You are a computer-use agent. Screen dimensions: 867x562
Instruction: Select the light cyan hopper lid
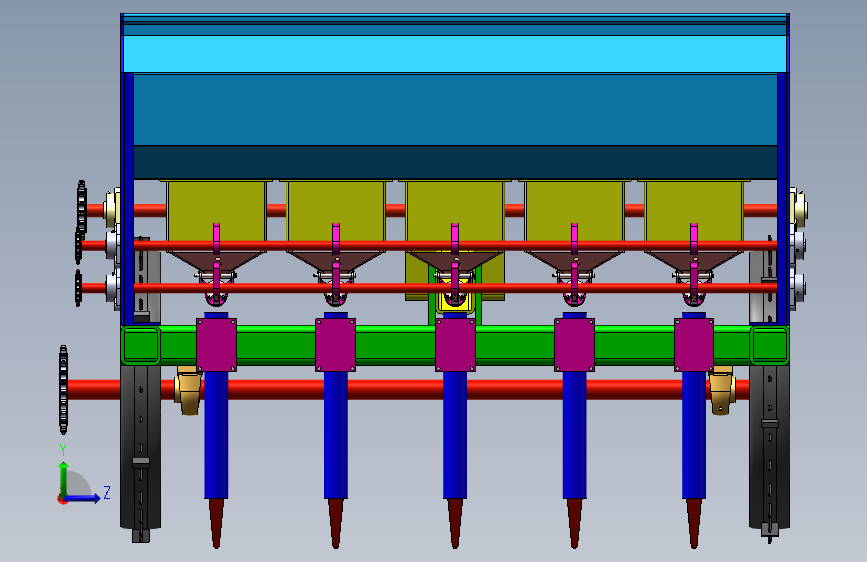[x=455, y=54]
